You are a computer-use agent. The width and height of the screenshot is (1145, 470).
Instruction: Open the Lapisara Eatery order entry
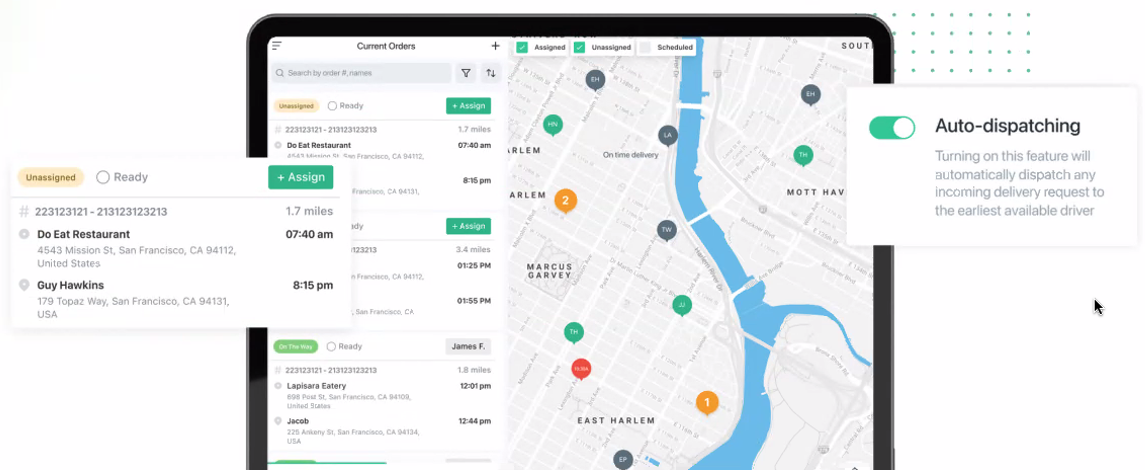316,385
